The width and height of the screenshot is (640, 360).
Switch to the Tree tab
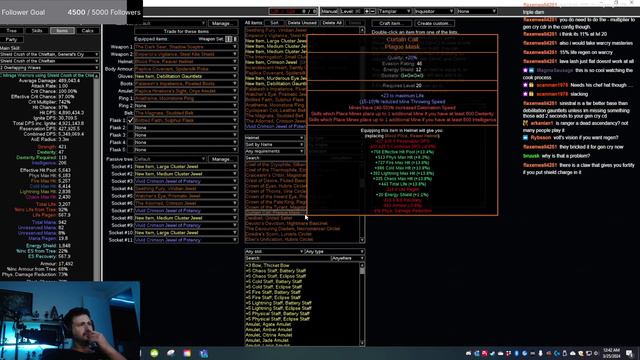click(11, 31)
